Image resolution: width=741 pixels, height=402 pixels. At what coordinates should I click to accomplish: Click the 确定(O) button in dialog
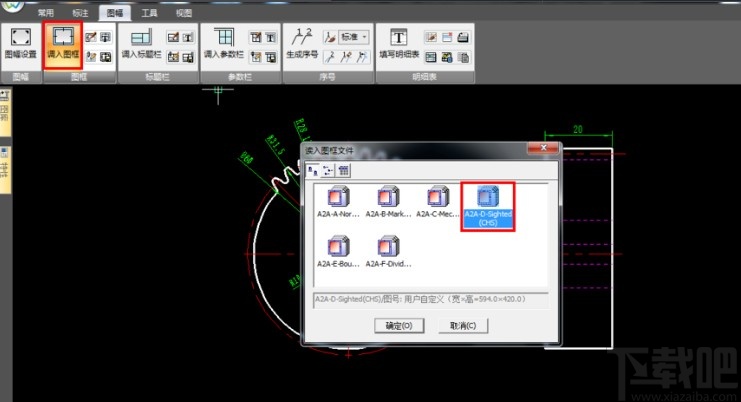(x=399, y=325)
